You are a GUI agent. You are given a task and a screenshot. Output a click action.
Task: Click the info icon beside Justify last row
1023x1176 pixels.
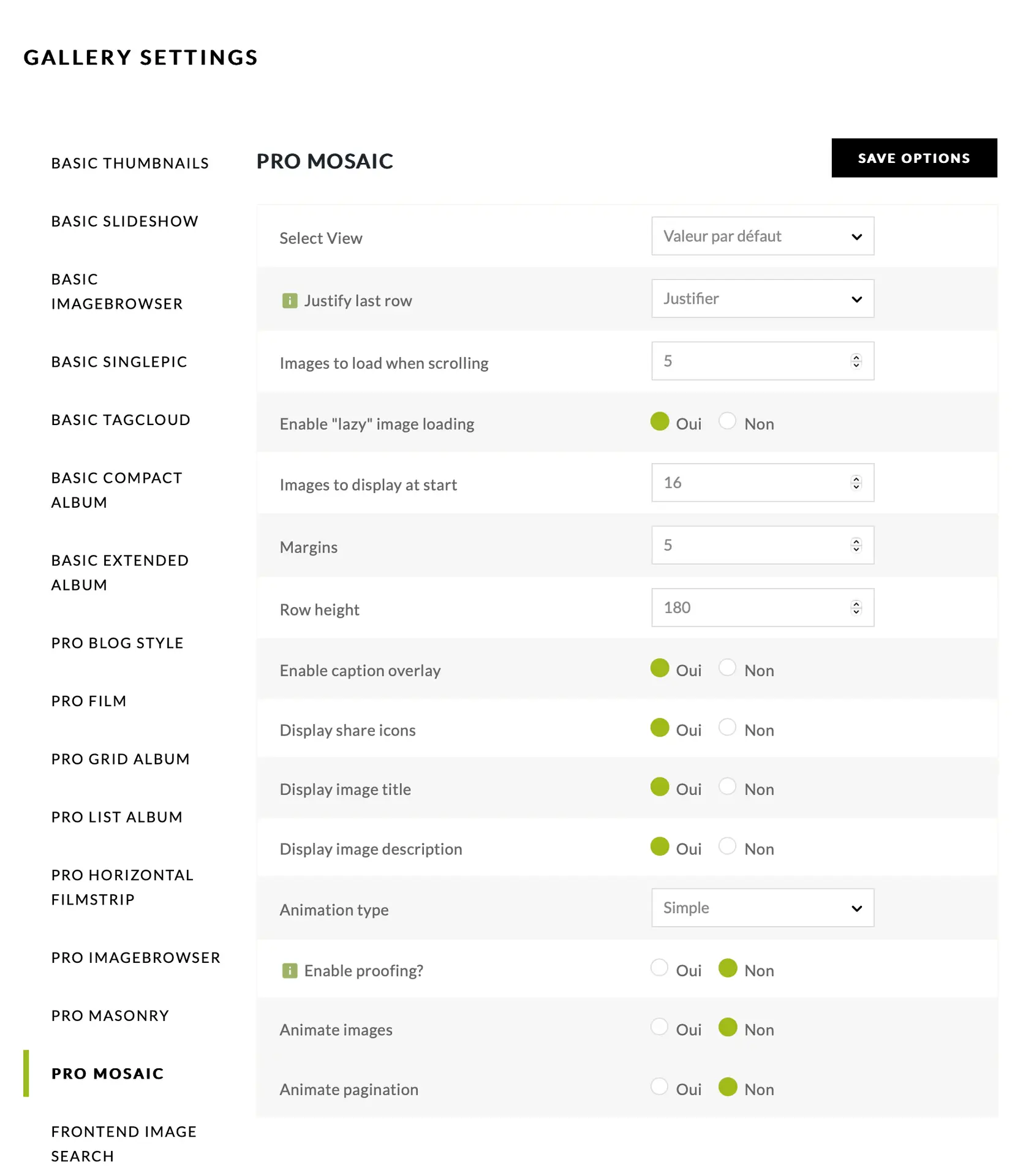(289, 301)
